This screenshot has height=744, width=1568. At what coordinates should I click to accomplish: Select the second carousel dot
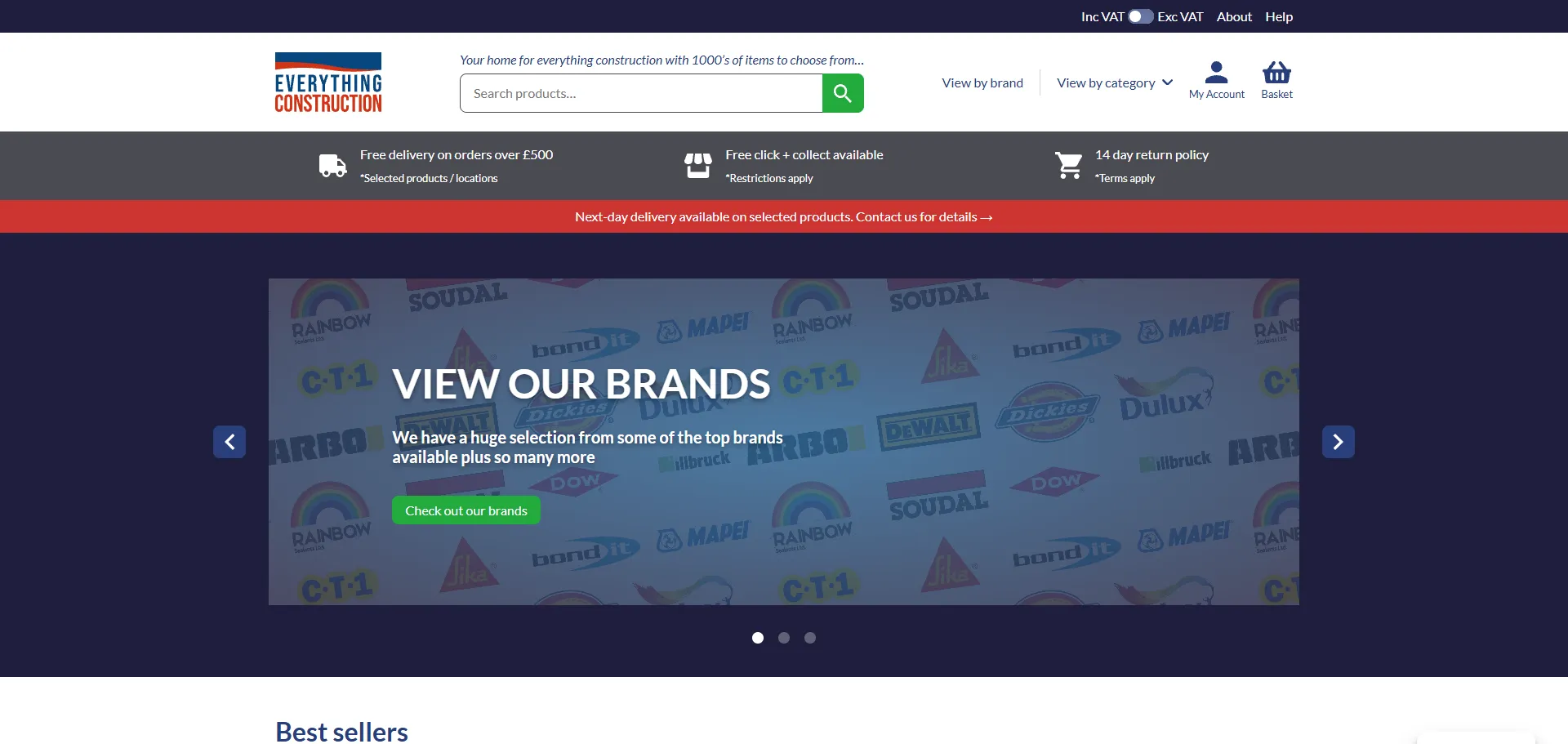(784, 638)
